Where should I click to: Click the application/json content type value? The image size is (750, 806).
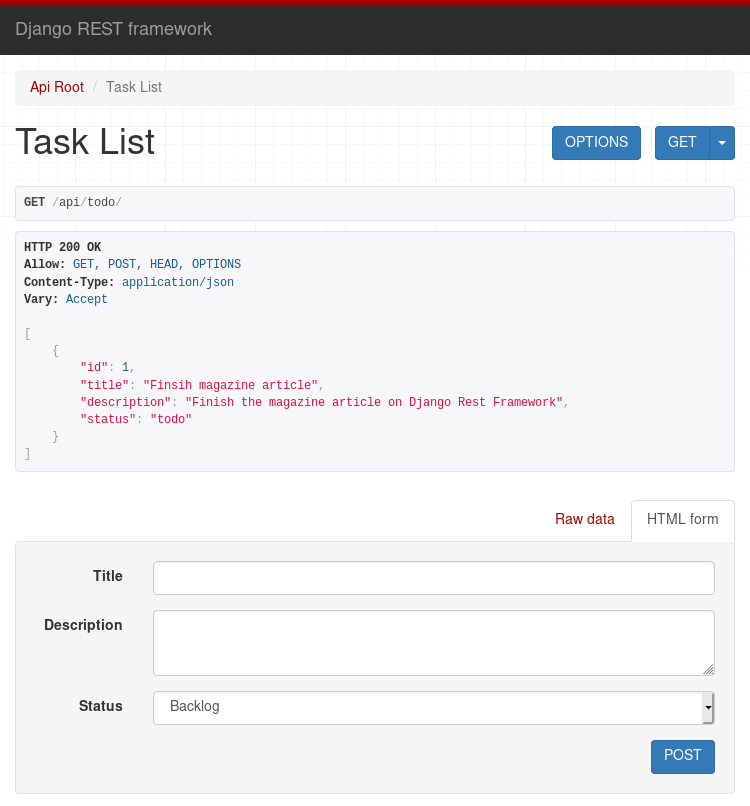point(178,282)
